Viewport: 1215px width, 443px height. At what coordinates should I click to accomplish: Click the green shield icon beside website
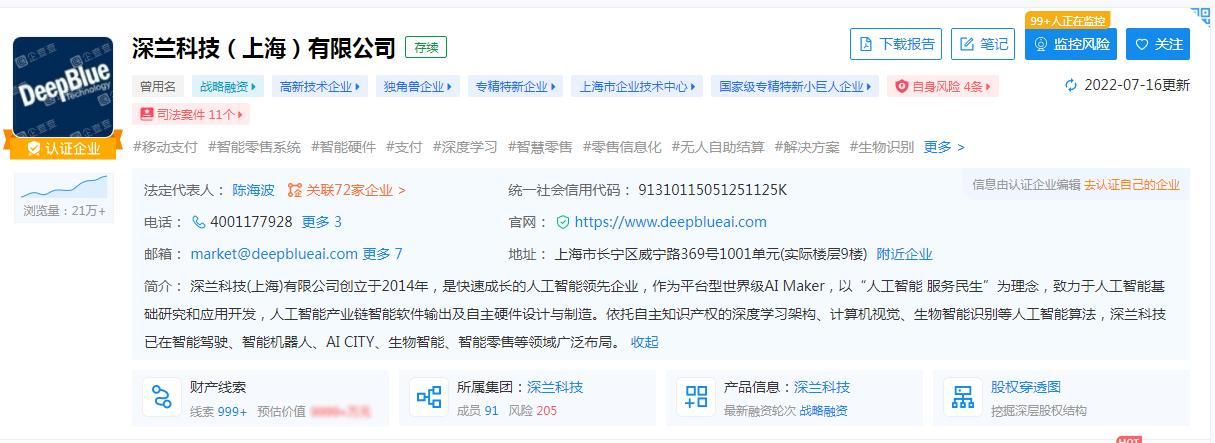(563, 222)
